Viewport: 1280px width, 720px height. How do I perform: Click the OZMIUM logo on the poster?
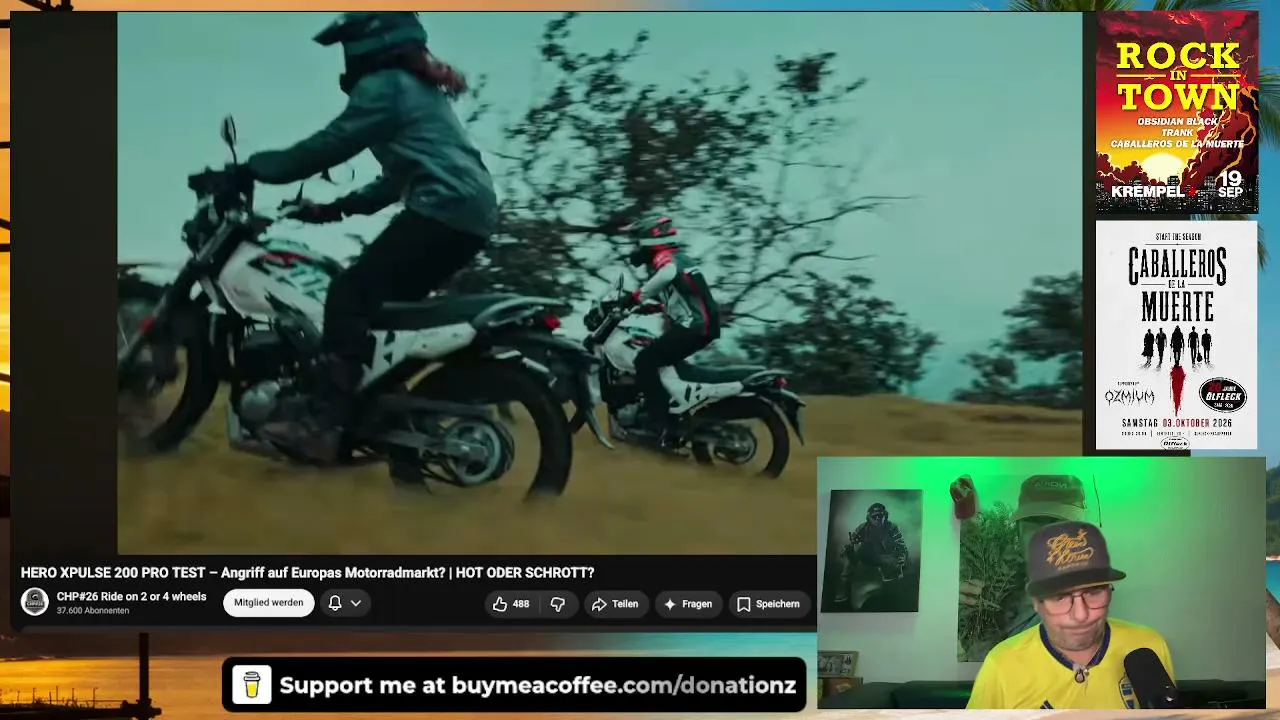coord(1130,396)
